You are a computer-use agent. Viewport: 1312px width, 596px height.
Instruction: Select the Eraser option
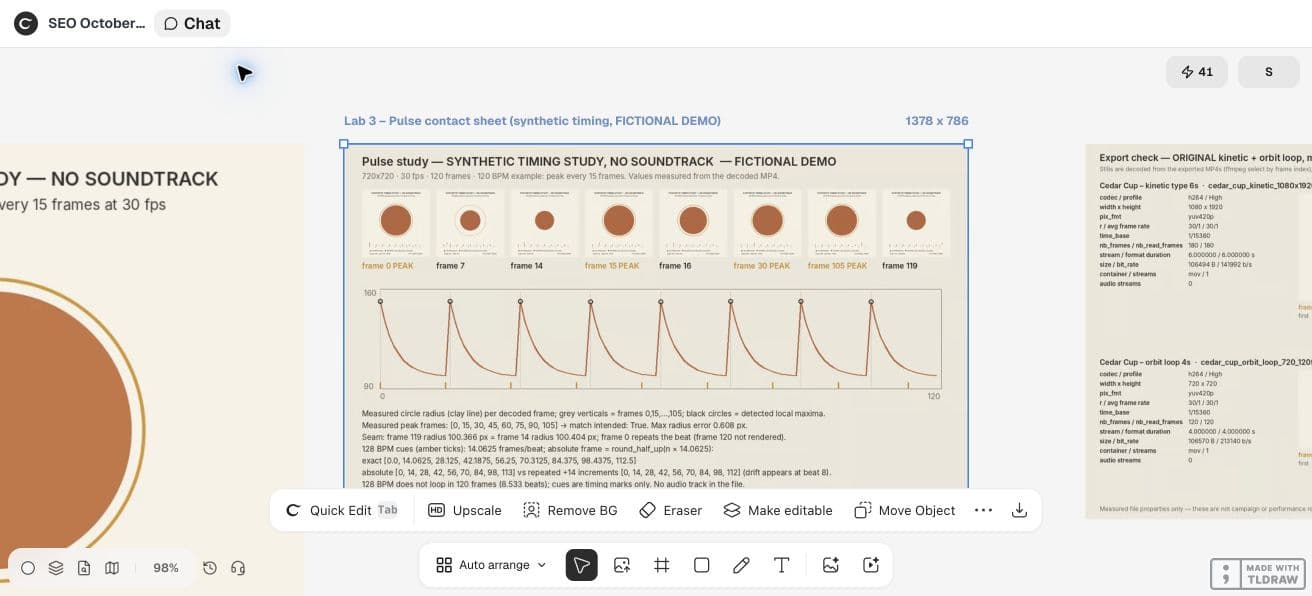(x=671, y=510)
